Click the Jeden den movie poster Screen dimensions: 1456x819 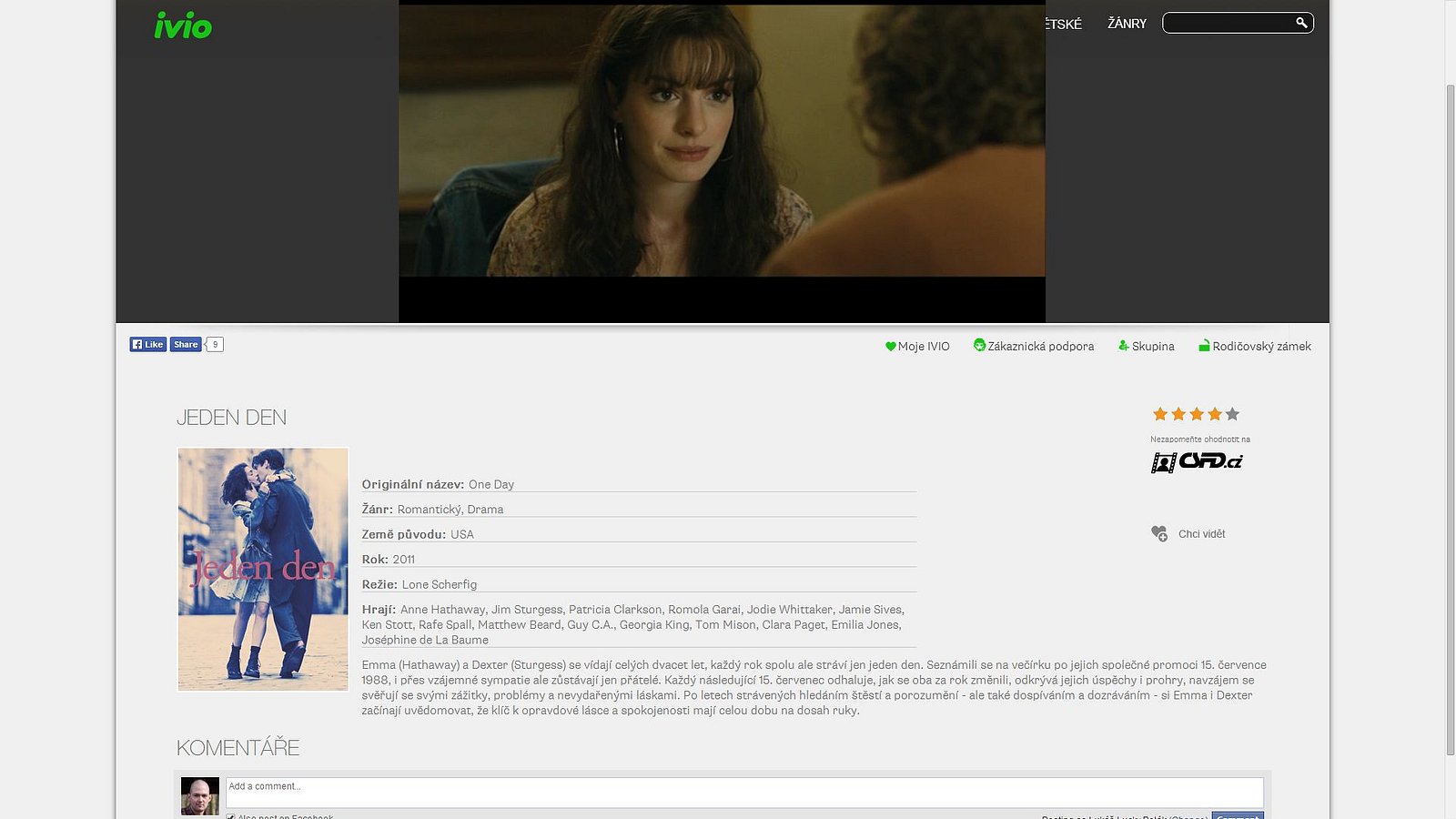click(x=263, y=569)
